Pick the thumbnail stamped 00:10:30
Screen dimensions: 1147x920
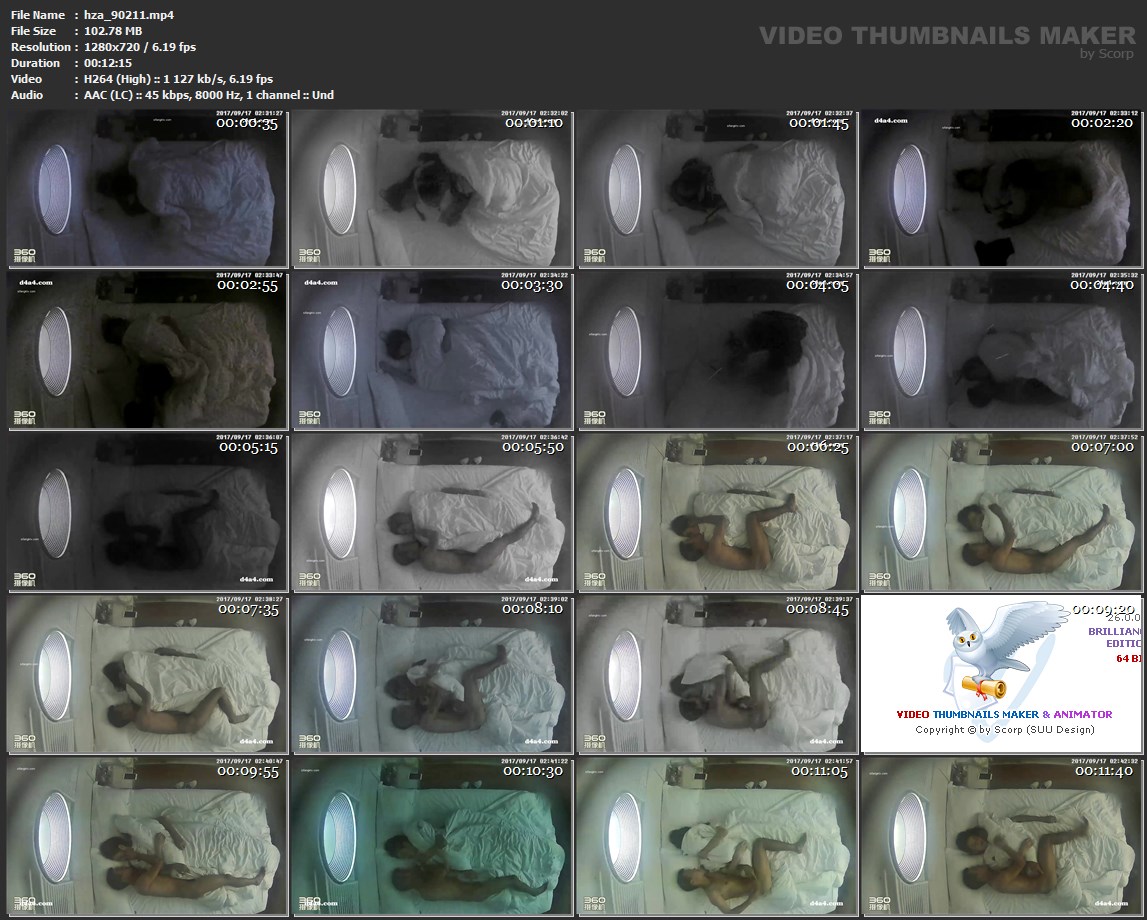point(432,835)
